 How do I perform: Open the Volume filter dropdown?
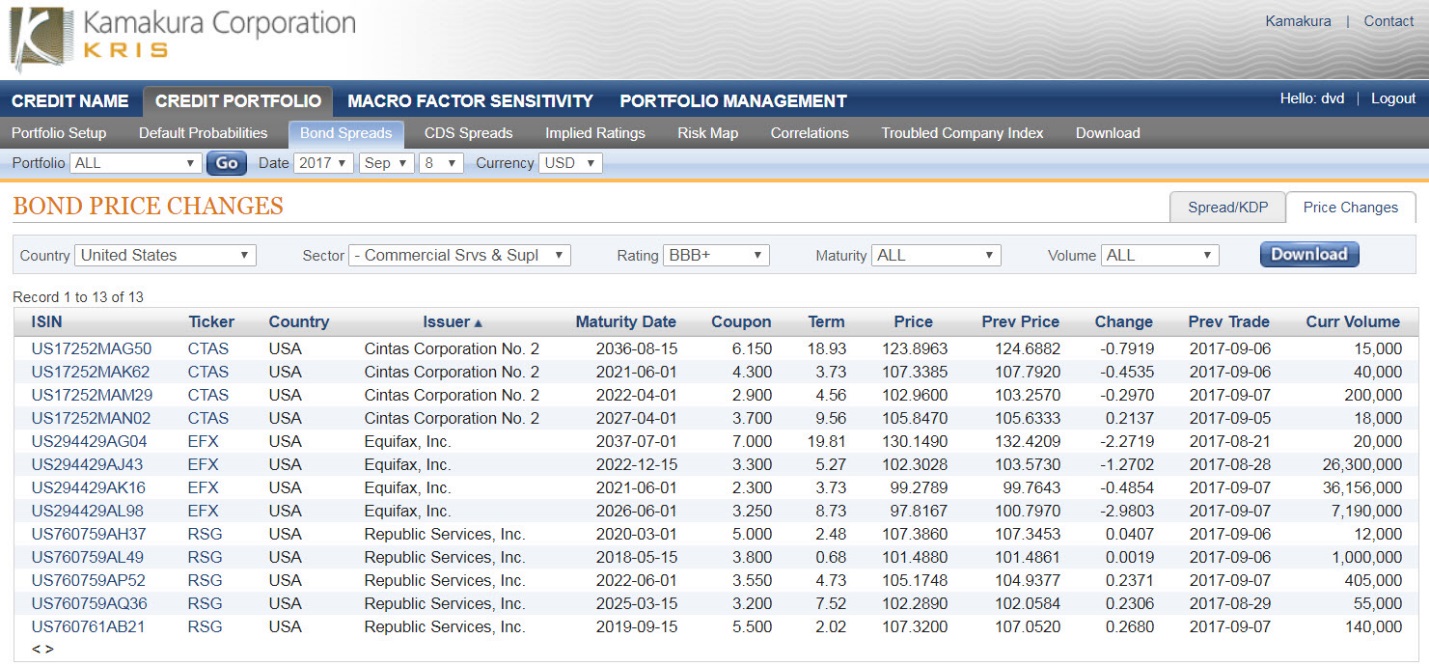pyautogui.click(x=1160, y=255)
